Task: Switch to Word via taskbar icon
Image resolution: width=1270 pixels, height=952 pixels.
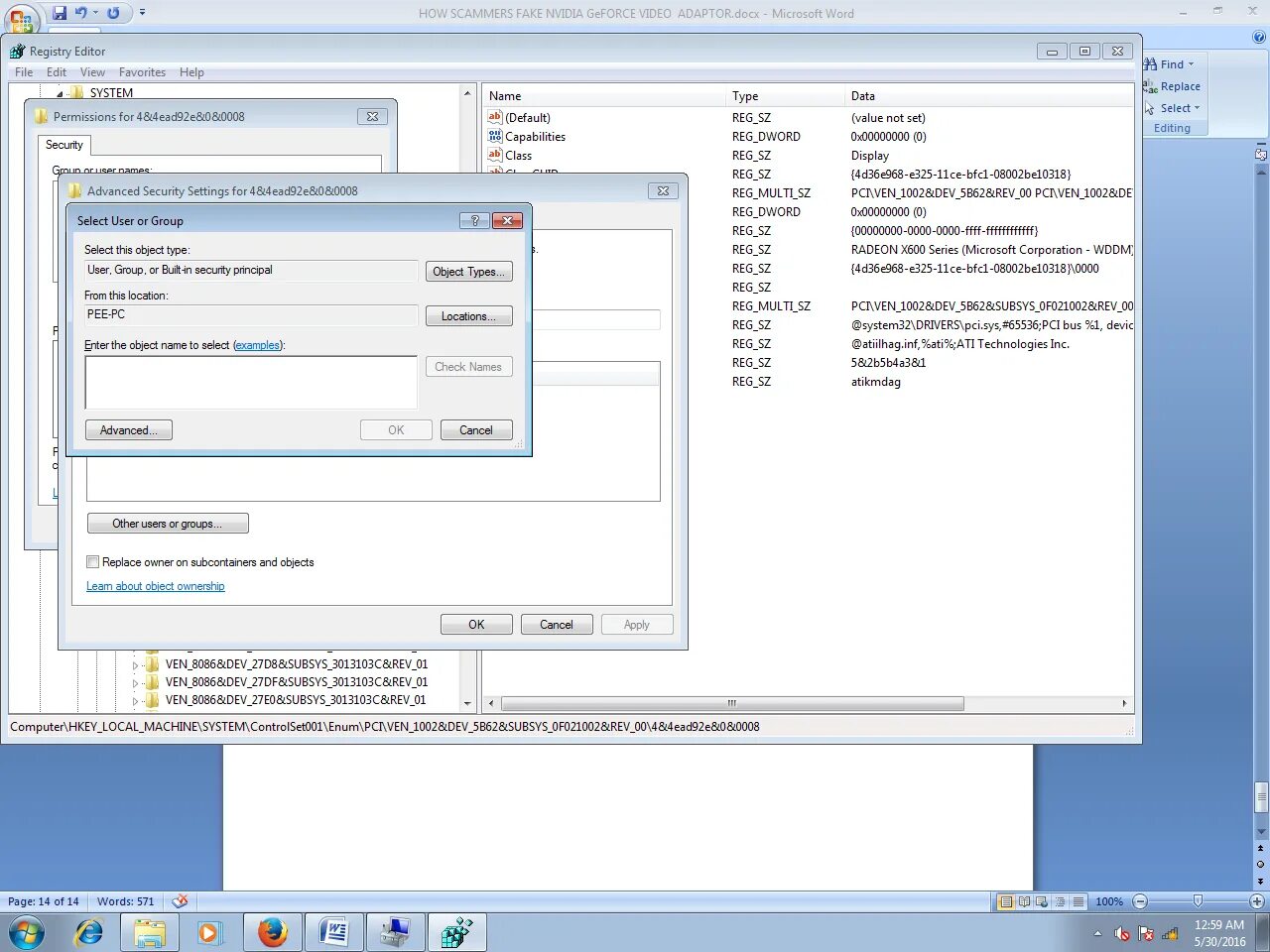Action: coord(333,933)
